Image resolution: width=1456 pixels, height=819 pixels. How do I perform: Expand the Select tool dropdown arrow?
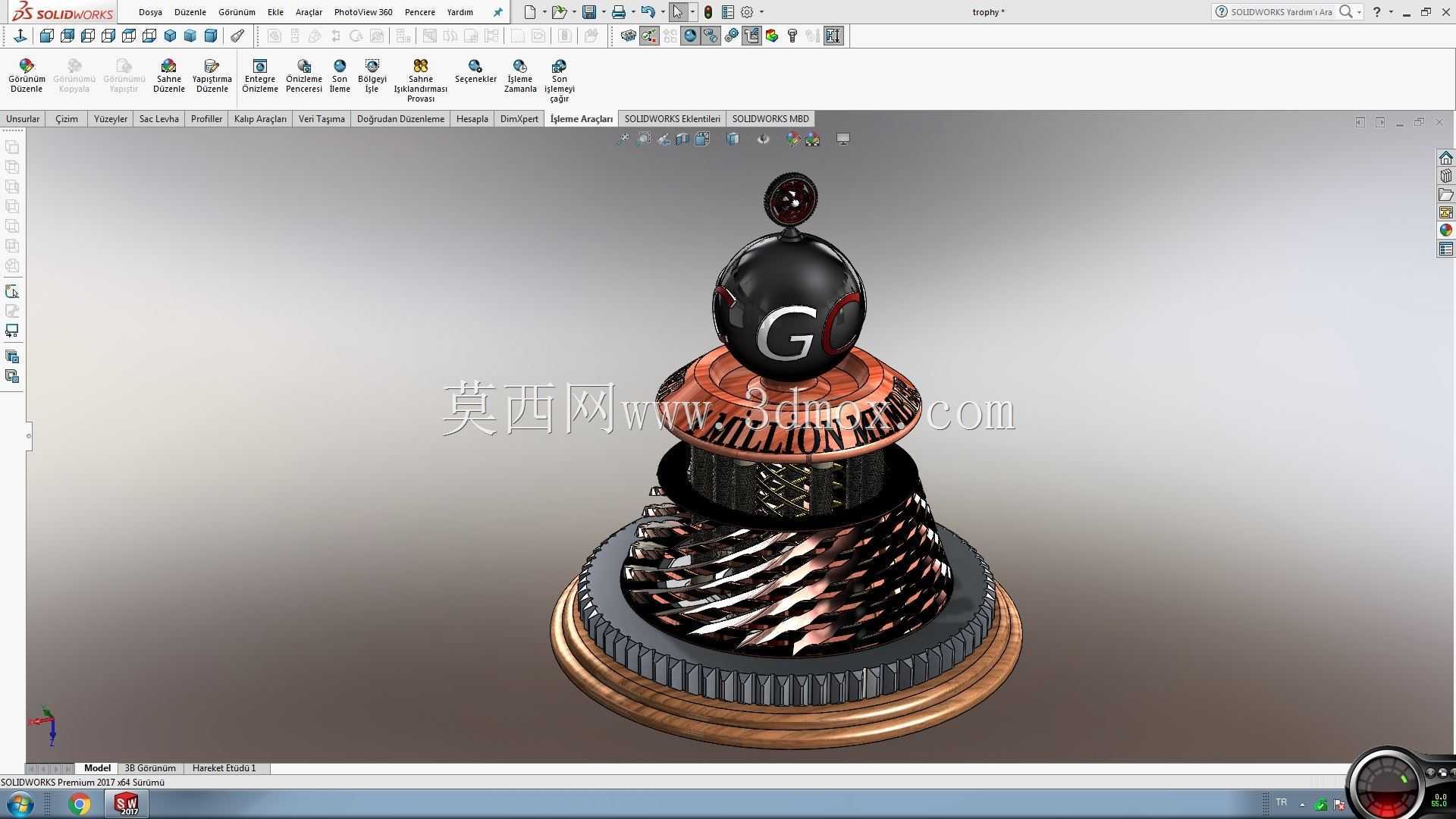pyautogui.click(x=692, y=12)
